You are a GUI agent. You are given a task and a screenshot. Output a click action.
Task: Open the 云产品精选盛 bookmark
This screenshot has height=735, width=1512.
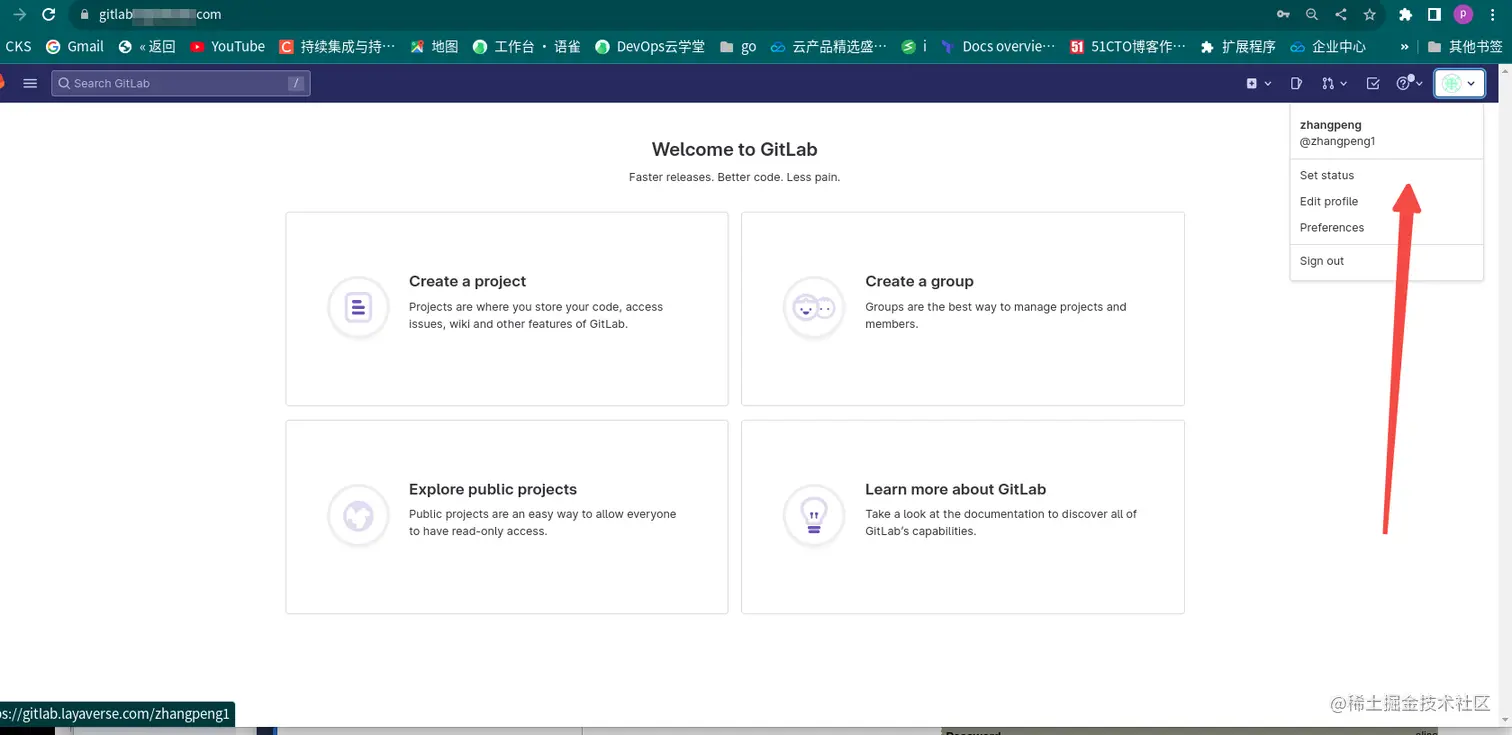click(x=828, y=46)
